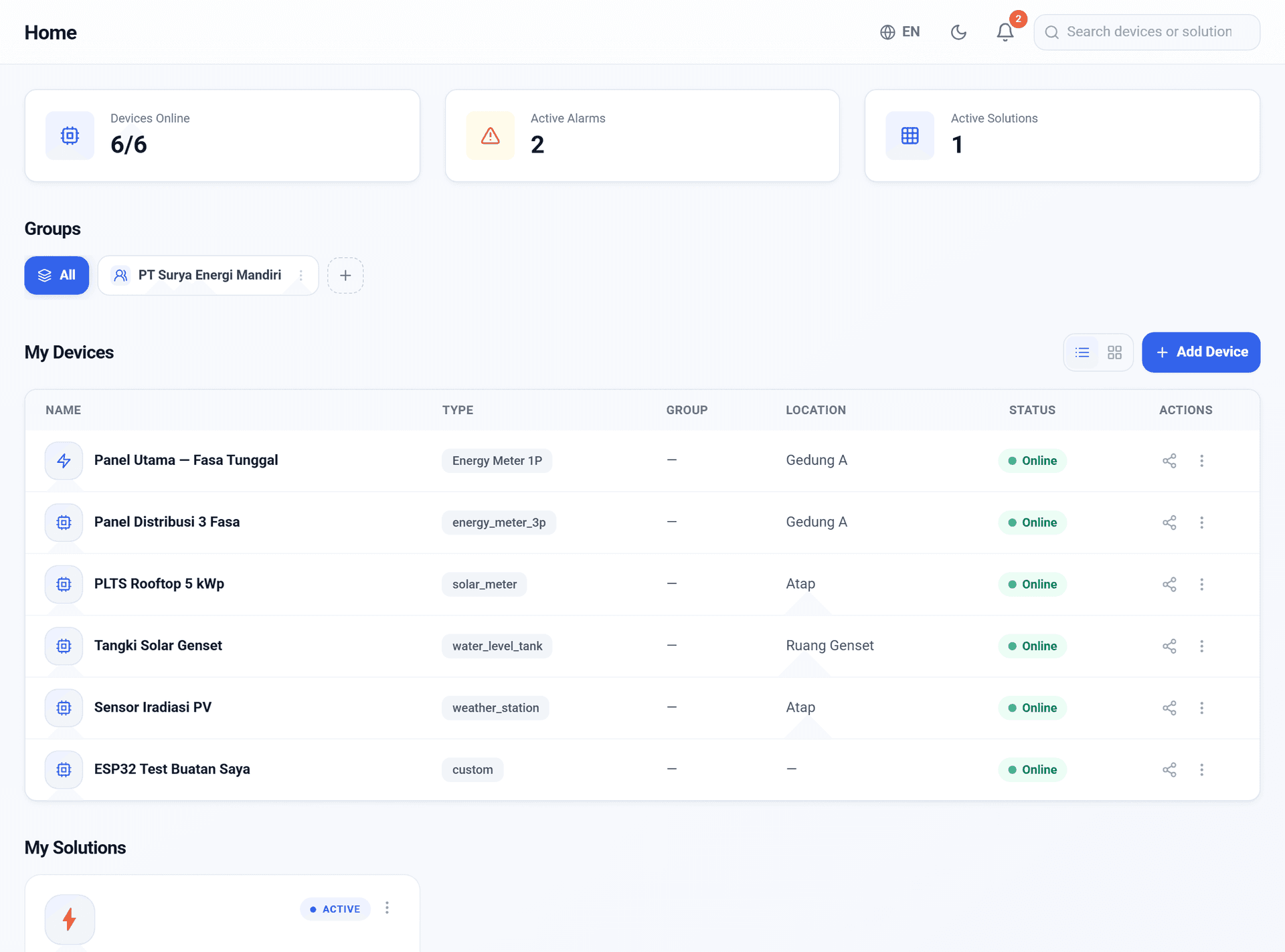
Task: Share the Panel Utama — Fasa Tunggal device
Action: [1169, 460]
